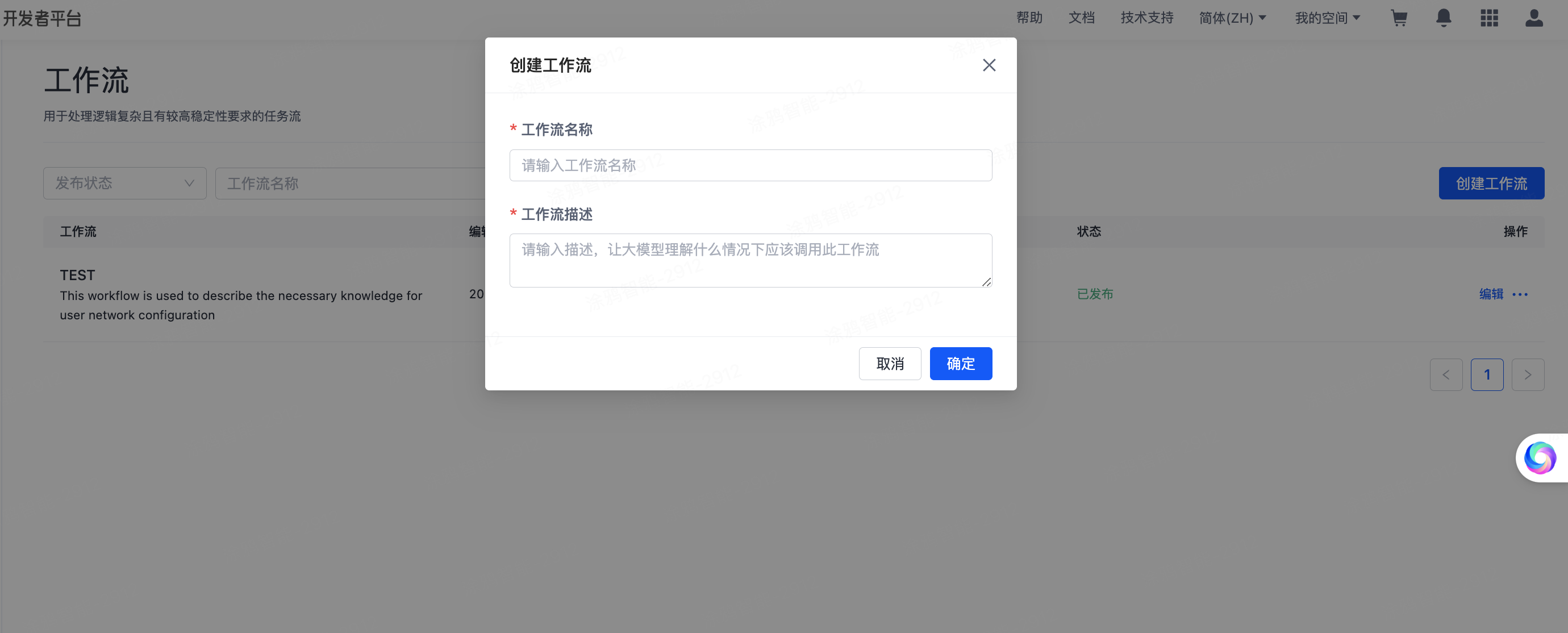Click the 操作 column header

pyautogui.click(x=1516, y=232)
